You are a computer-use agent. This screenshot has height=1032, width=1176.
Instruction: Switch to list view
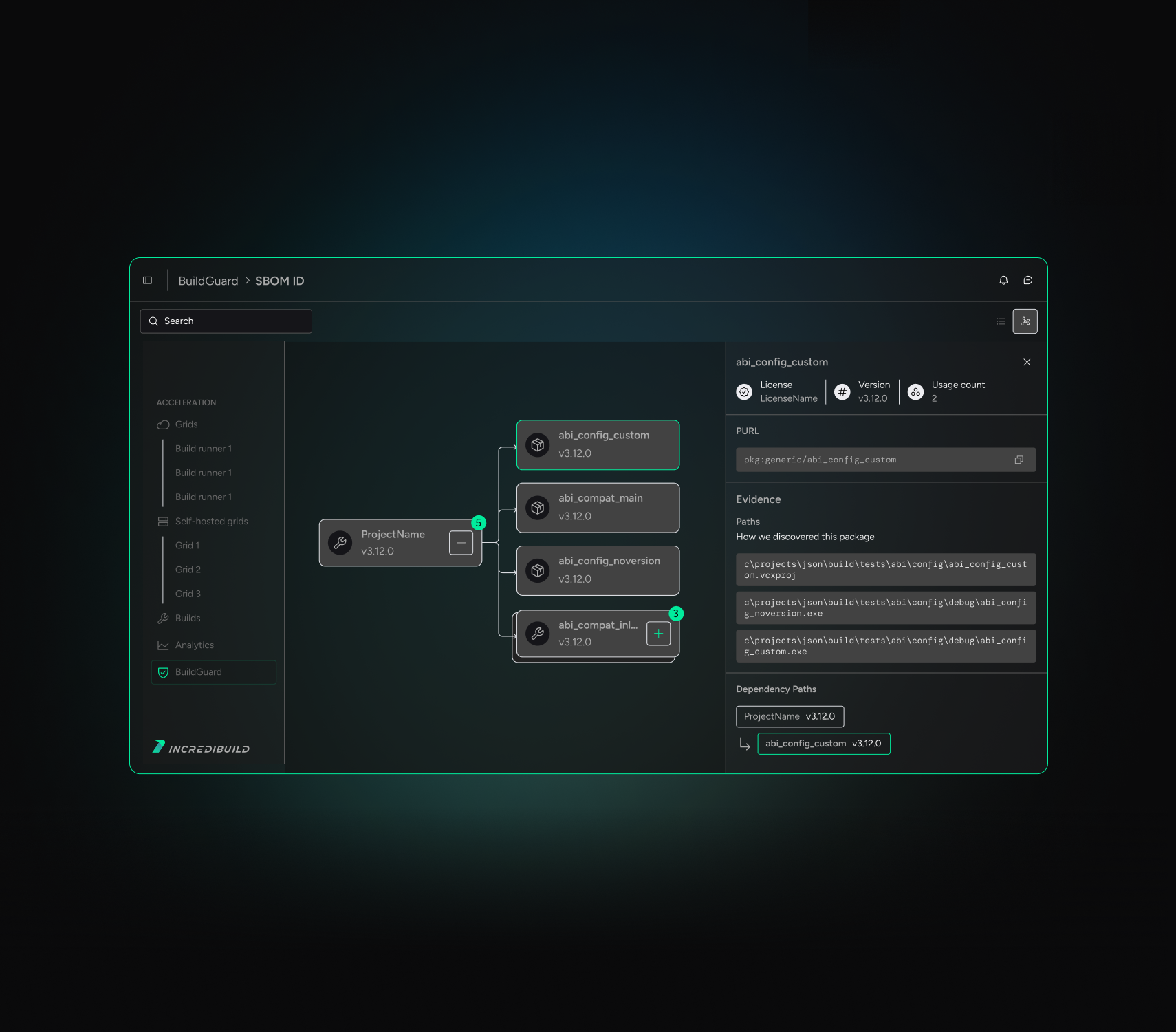point(1001,321)
